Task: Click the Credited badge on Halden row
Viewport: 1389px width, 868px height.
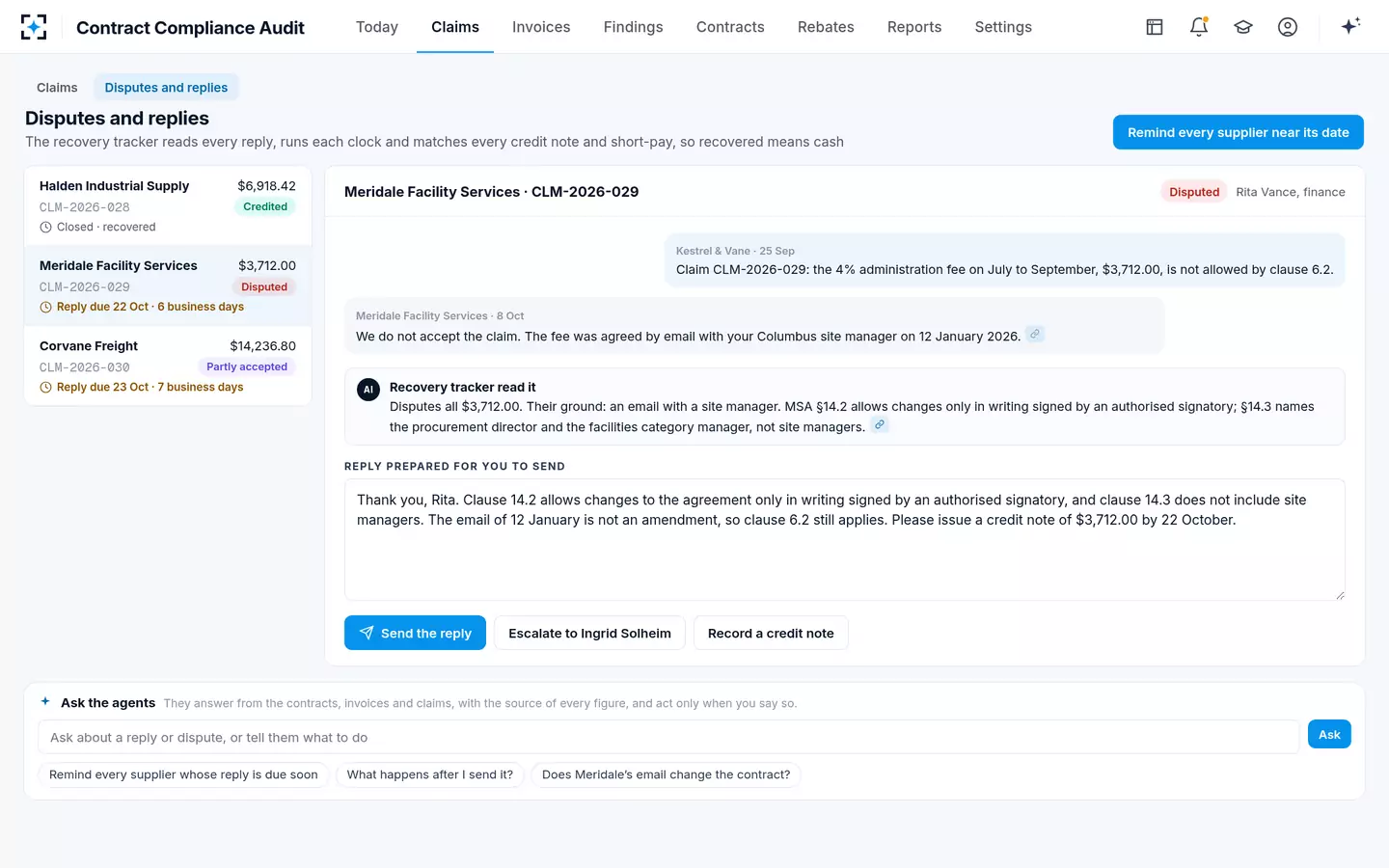Action: pyautogui.click(x=265, y=206)
